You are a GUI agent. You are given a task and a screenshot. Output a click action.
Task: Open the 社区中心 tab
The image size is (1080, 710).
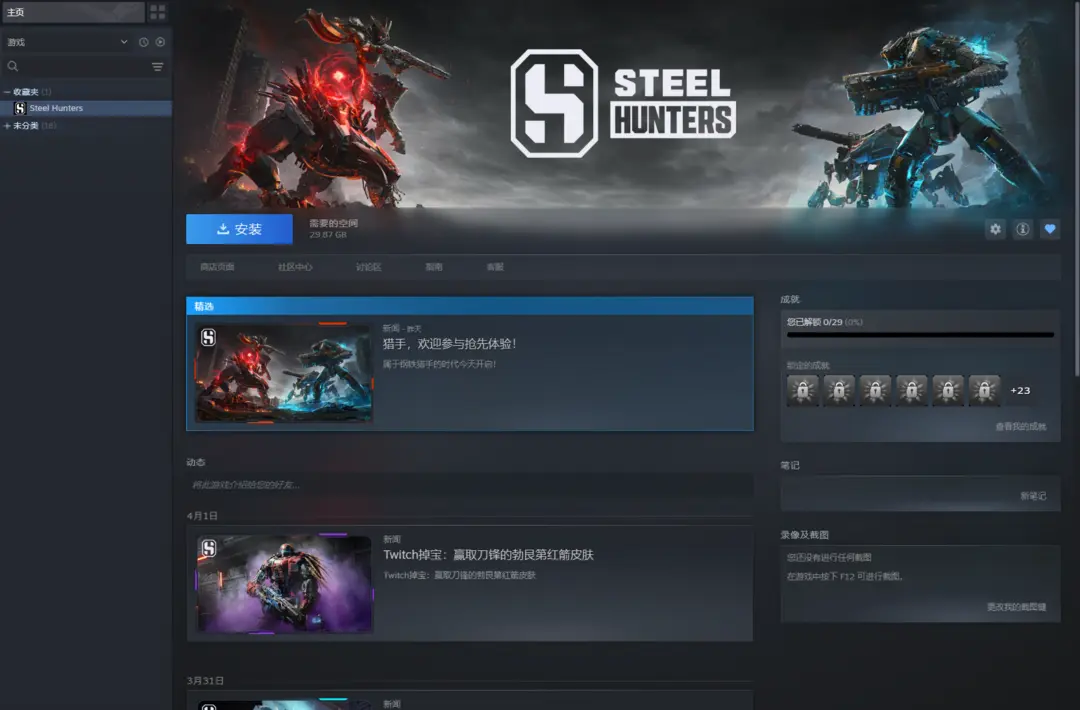click(x=295, y=267)
